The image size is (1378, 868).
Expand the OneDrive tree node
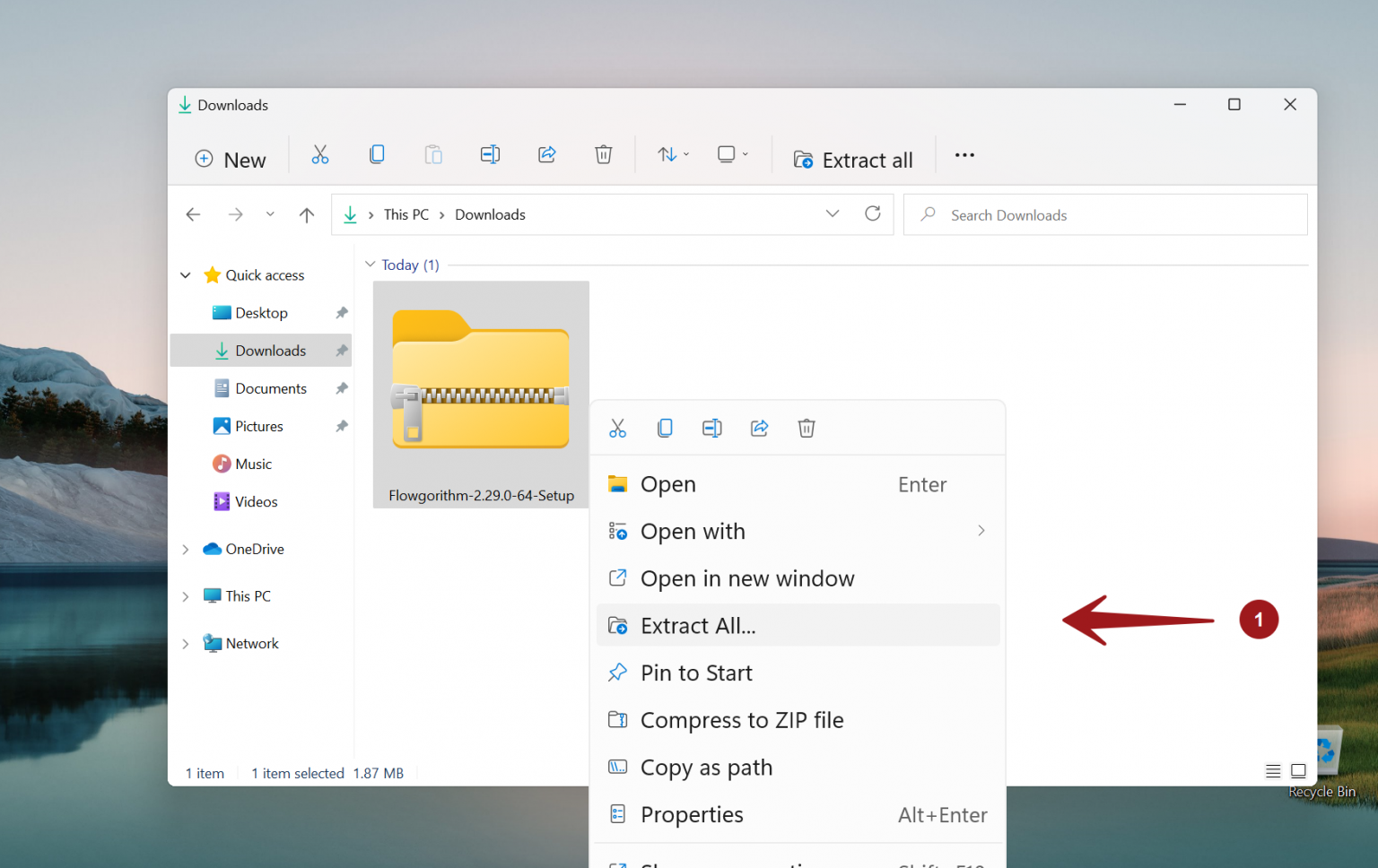pos(186,550)
